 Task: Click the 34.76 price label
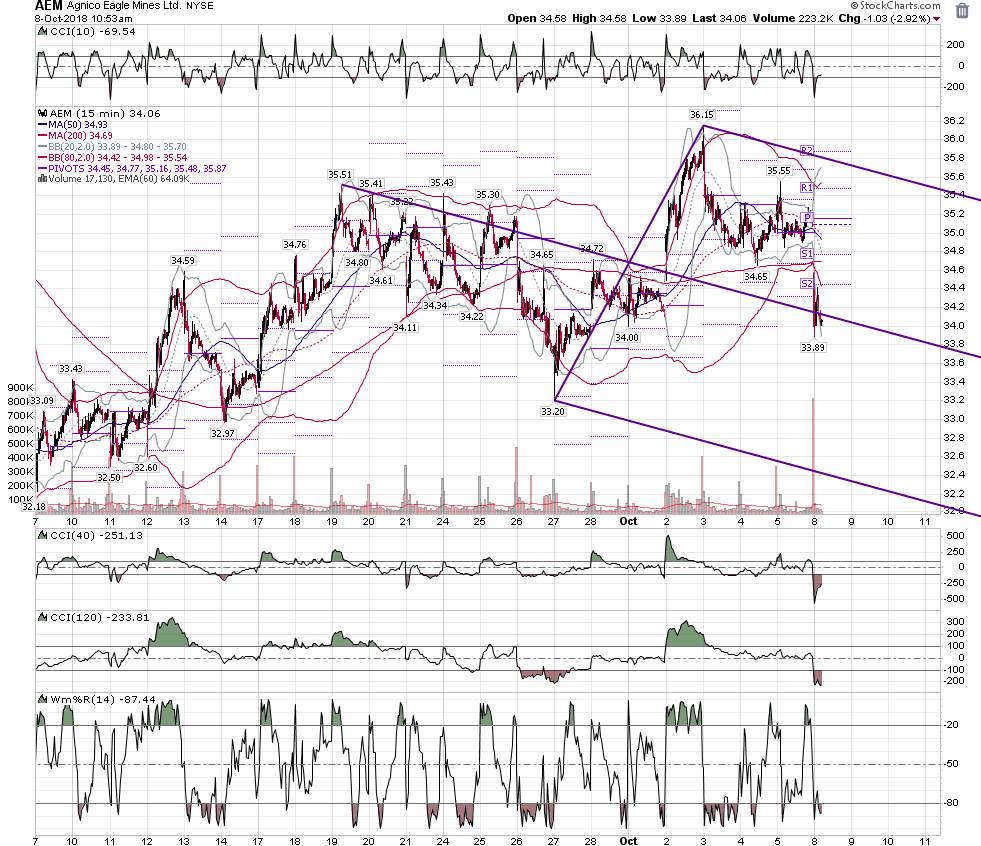(x=295, y=245)
